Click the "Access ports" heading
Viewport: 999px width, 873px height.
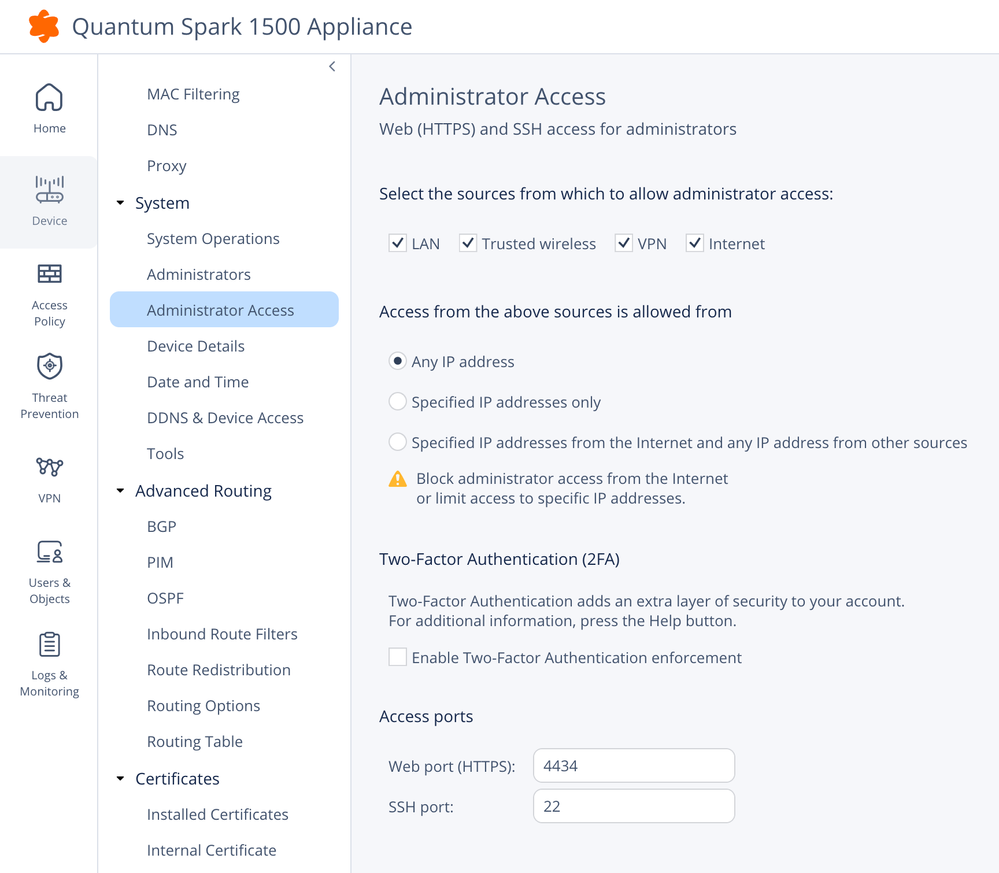pos(426,716)
